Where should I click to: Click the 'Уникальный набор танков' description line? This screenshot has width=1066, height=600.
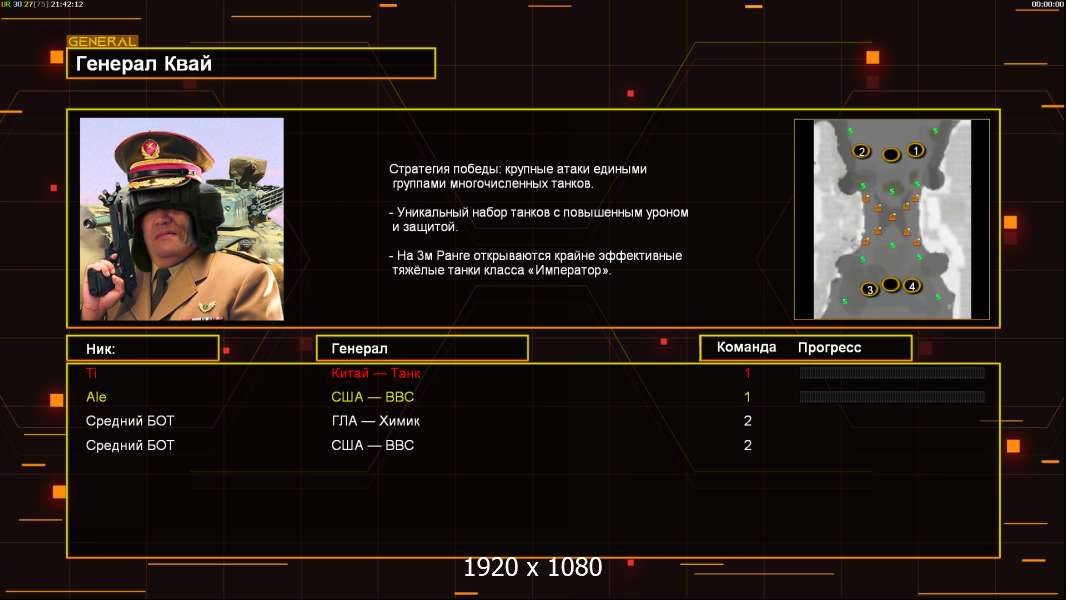538,219
